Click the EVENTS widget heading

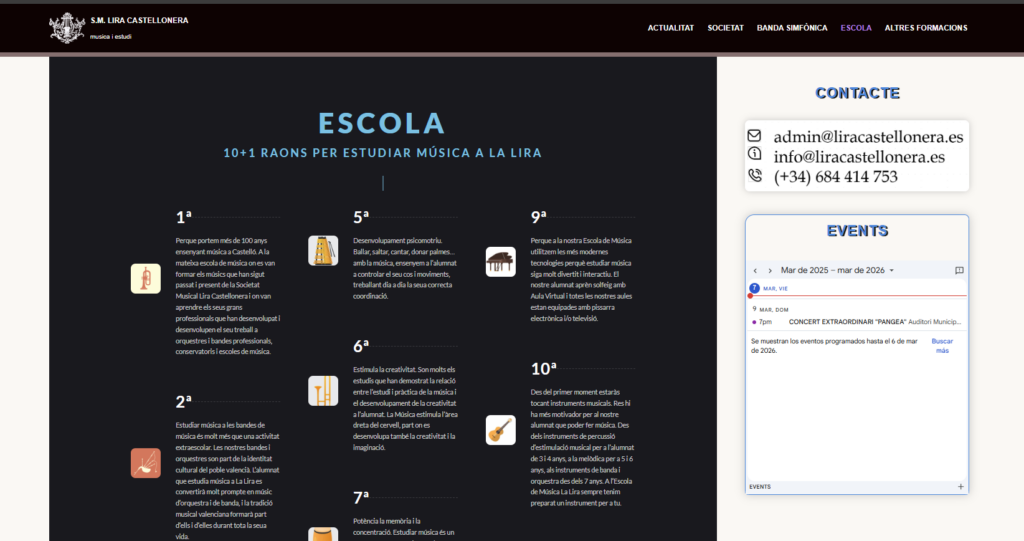857,231
